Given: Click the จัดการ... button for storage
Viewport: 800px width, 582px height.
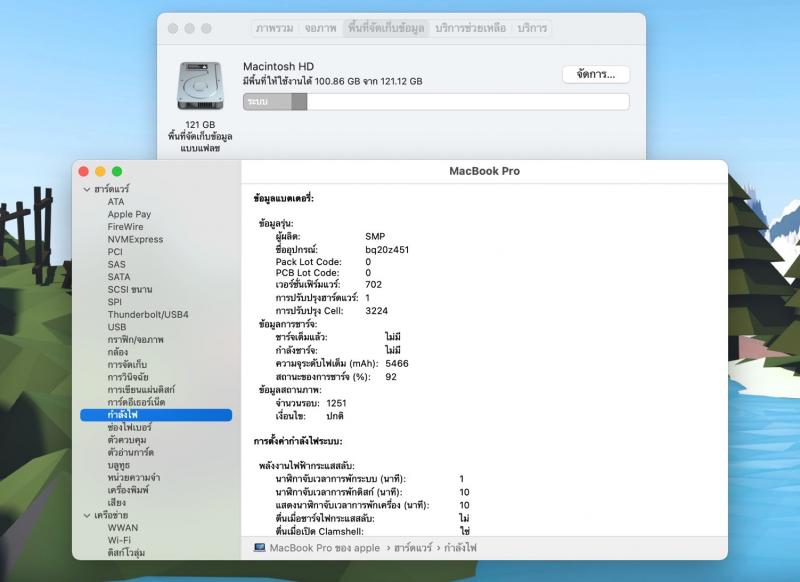Looking at the screenshot, I should pos(596,74).
